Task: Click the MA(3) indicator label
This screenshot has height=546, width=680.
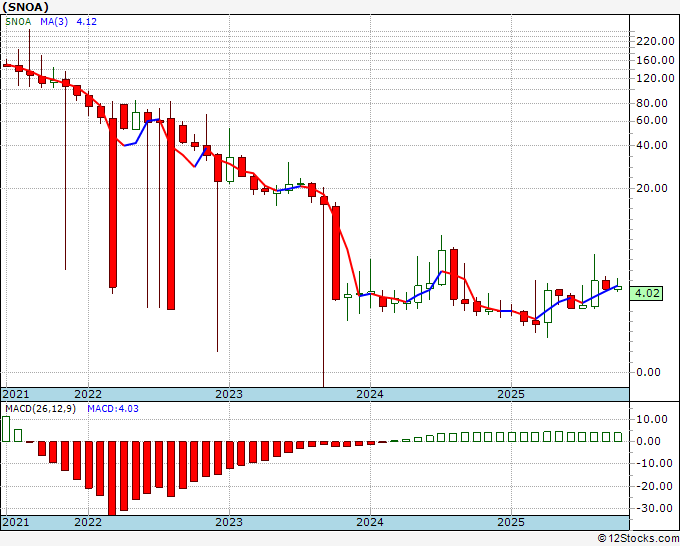Action: pos(54,22)
